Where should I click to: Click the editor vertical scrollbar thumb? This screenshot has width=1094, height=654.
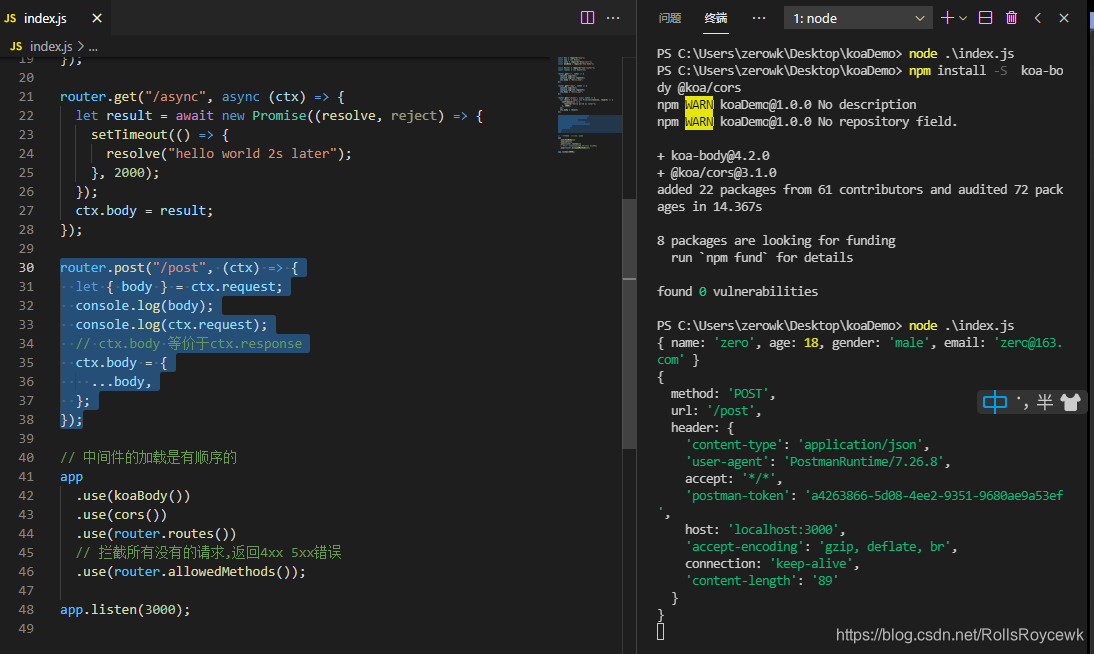tap(629, 324)
